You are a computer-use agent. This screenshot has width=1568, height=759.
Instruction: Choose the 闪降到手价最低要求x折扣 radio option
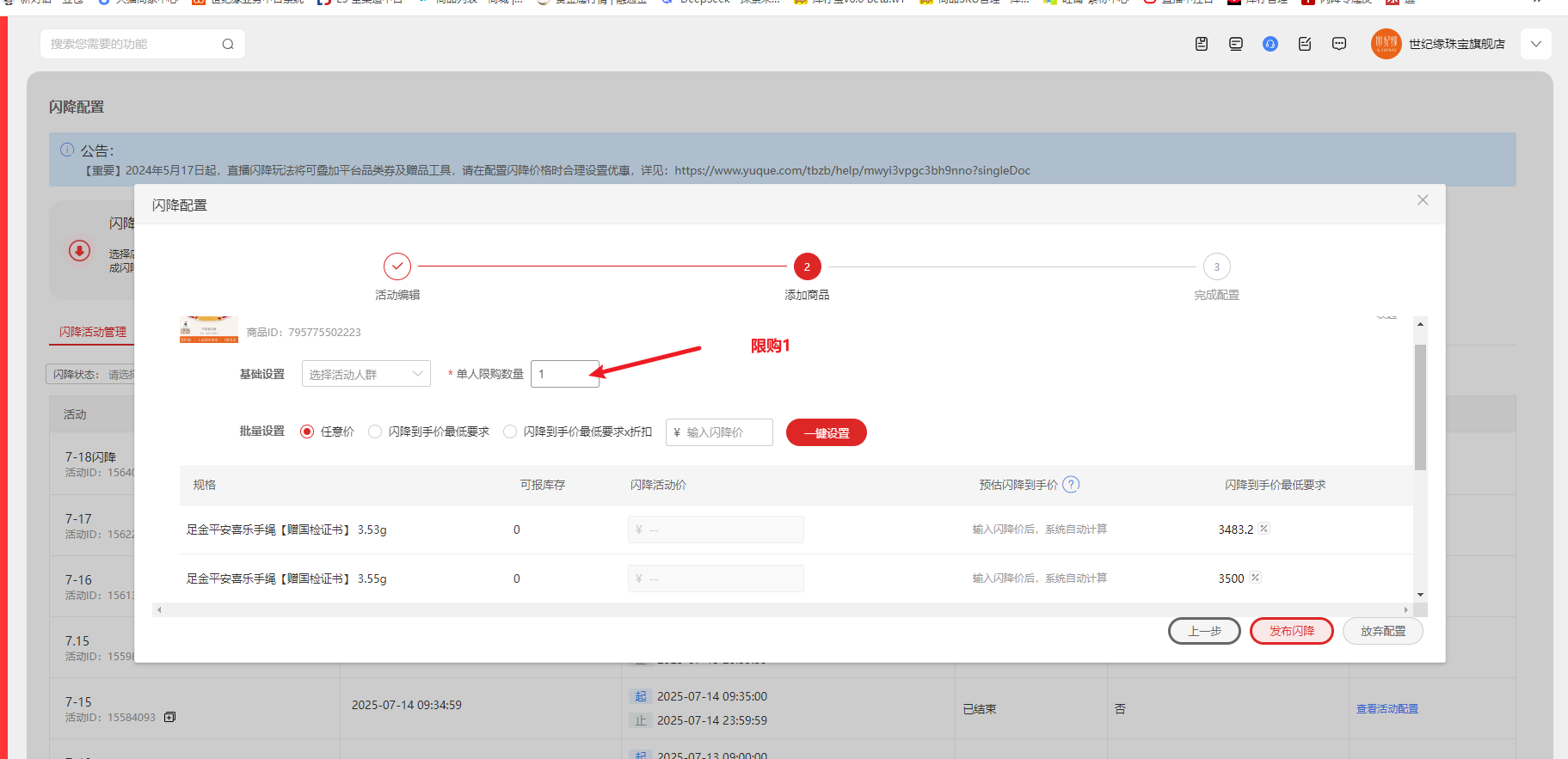point(510,432)
